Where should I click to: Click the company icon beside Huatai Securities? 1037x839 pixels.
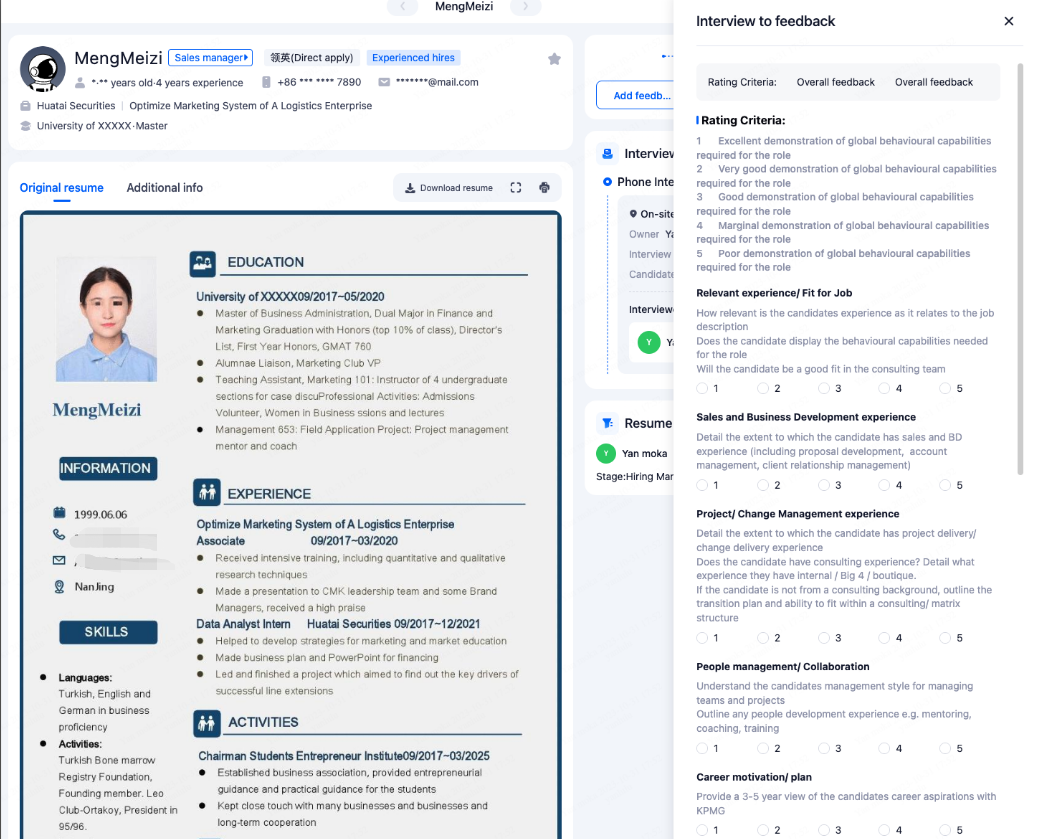(x=26, y=106)
